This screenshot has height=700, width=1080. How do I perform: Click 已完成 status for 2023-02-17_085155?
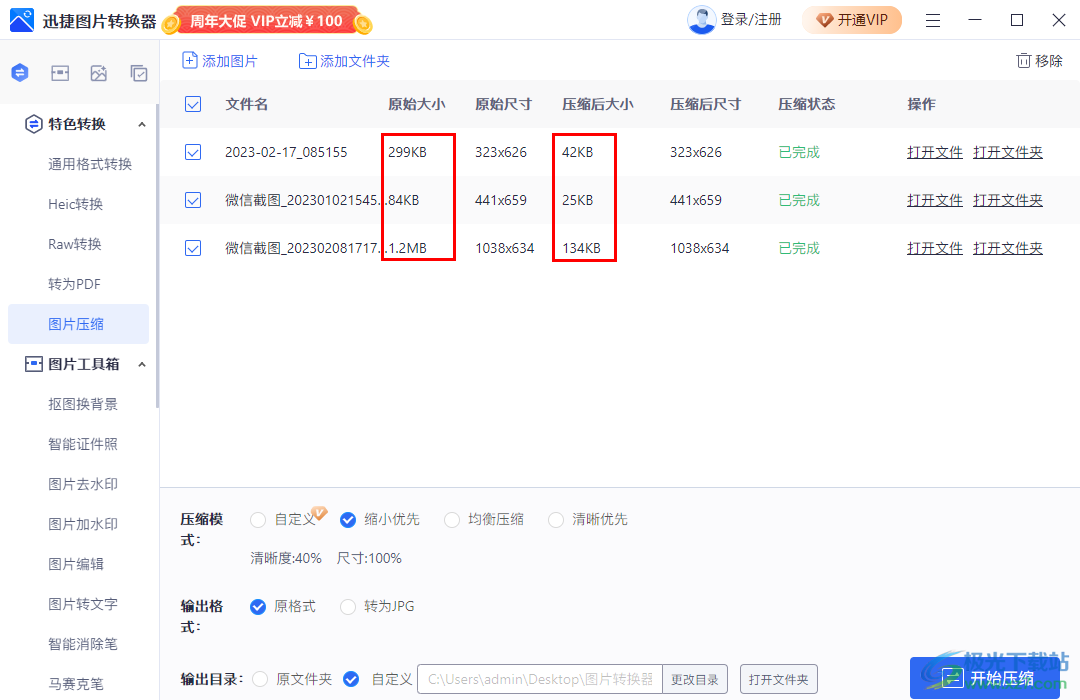click(799, 152)
